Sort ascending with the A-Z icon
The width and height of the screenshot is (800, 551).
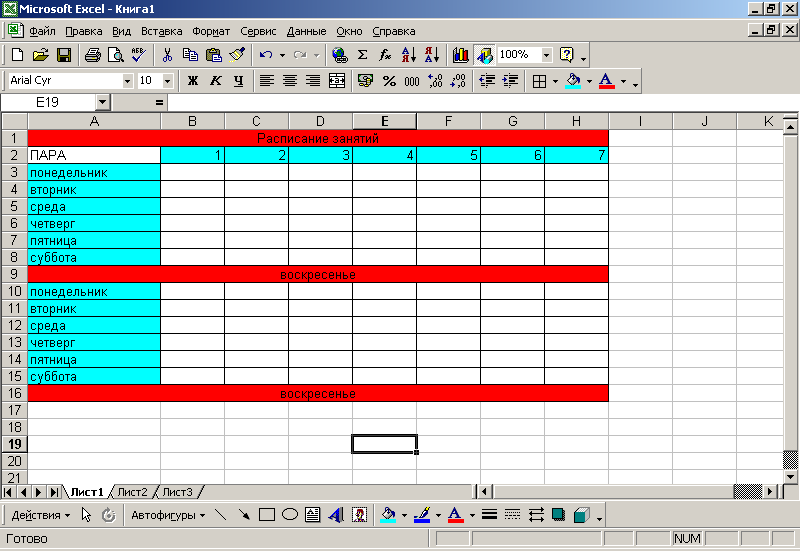(x=409, y=55)
